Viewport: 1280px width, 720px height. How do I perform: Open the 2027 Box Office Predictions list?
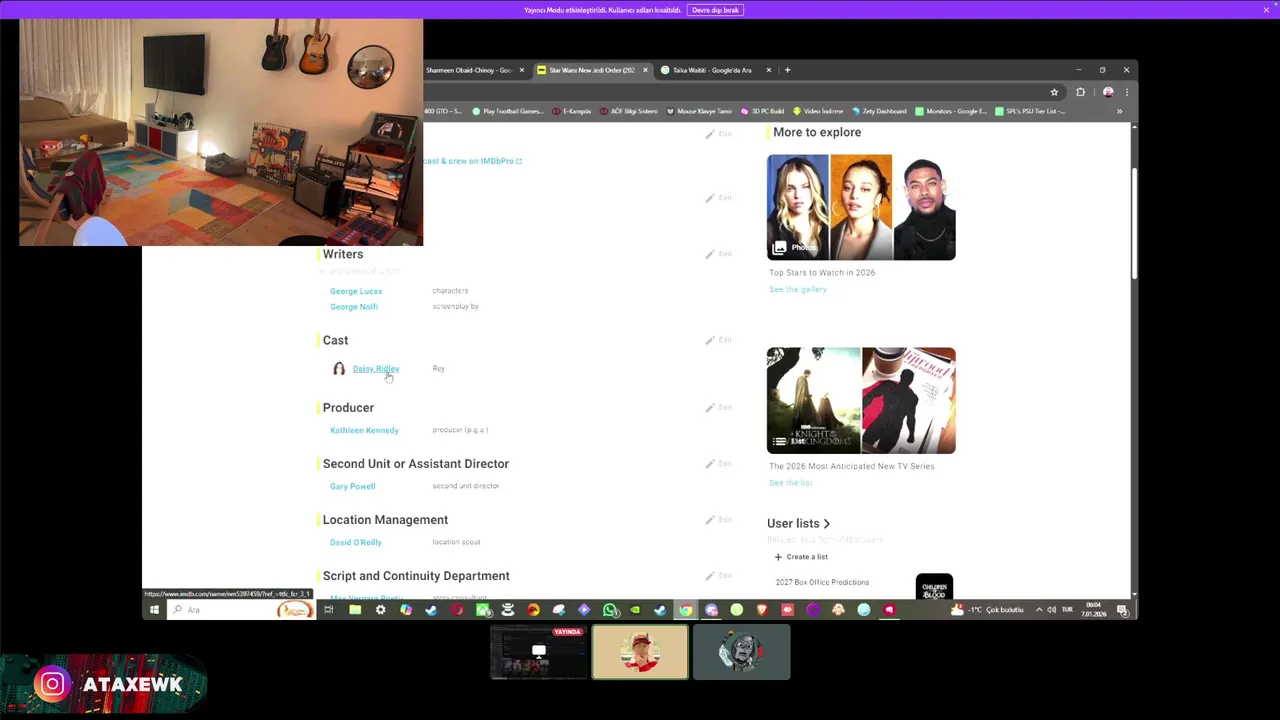pyautogui.click(x=822, y=582)
